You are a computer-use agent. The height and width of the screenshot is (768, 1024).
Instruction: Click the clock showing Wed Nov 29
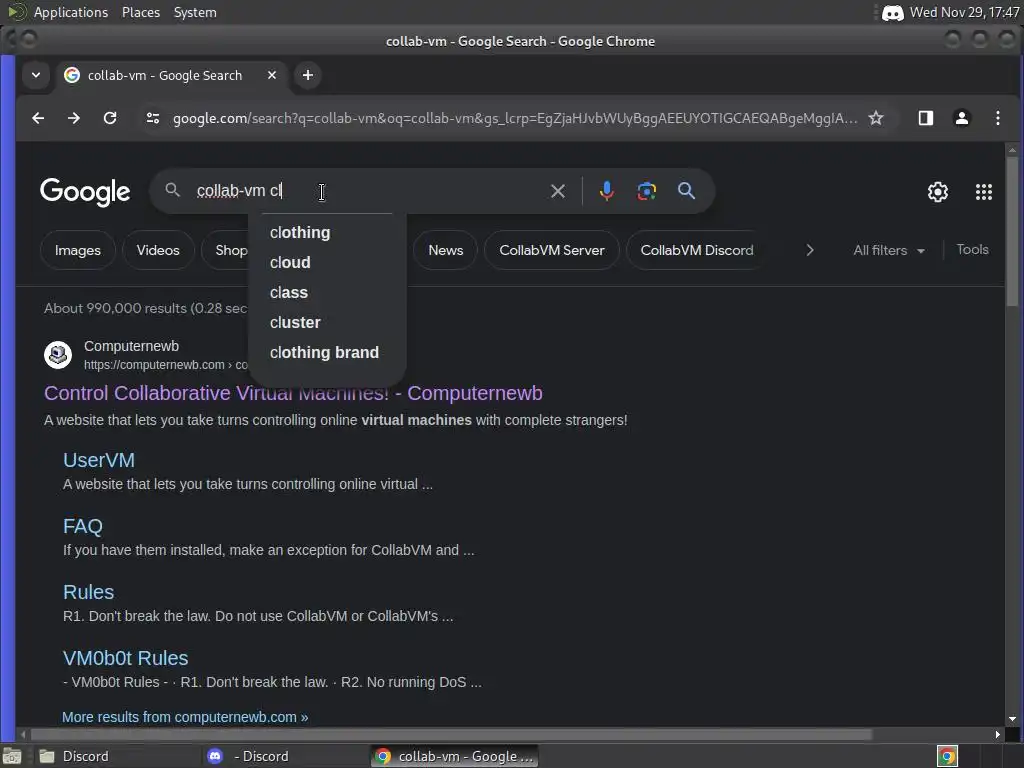coord(965,12)
